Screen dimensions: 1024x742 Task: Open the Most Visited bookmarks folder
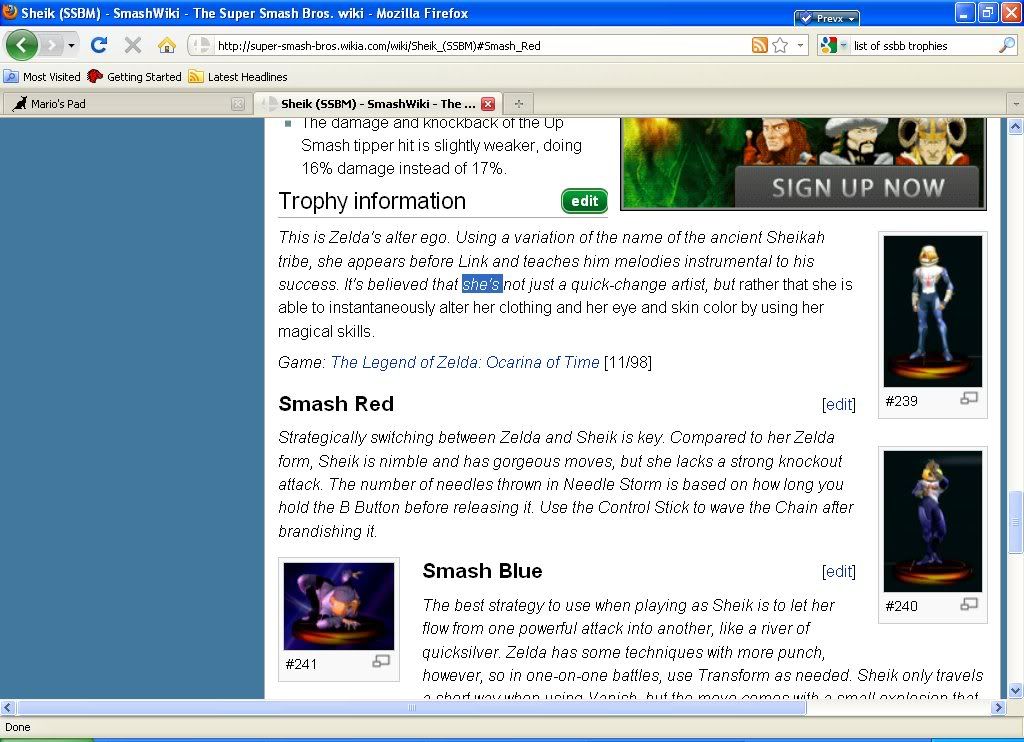[x=42, y=76]
